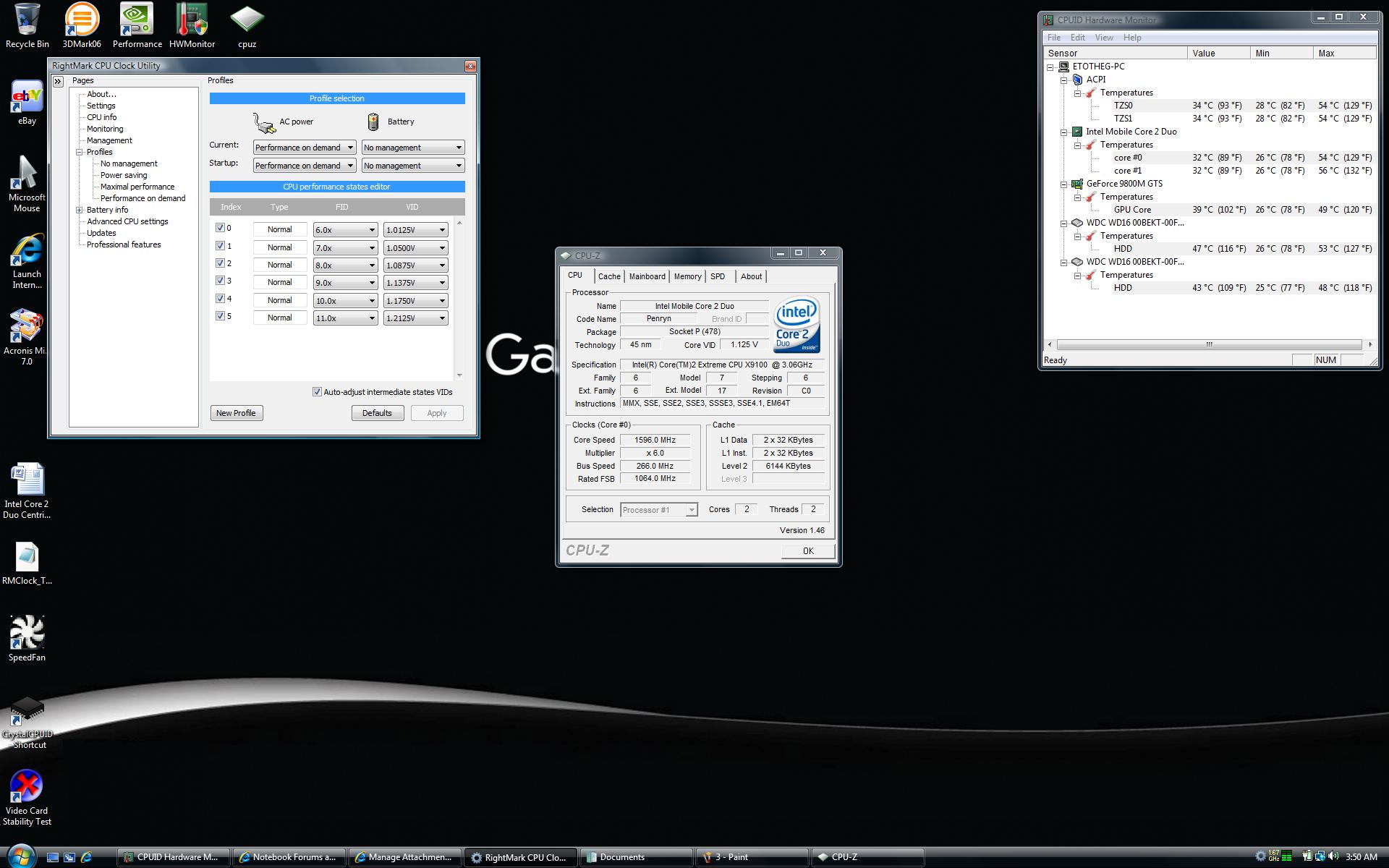Select Advanced CPU settings page
The image size is (1389, 868).
coord(127,221)
